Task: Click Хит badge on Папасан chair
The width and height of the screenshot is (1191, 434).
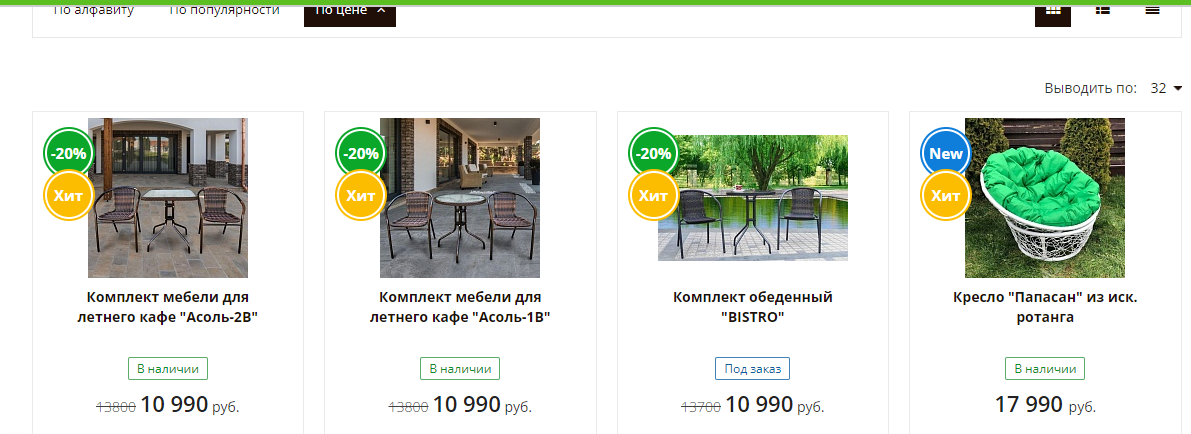Action: click(x=946, y=195)
